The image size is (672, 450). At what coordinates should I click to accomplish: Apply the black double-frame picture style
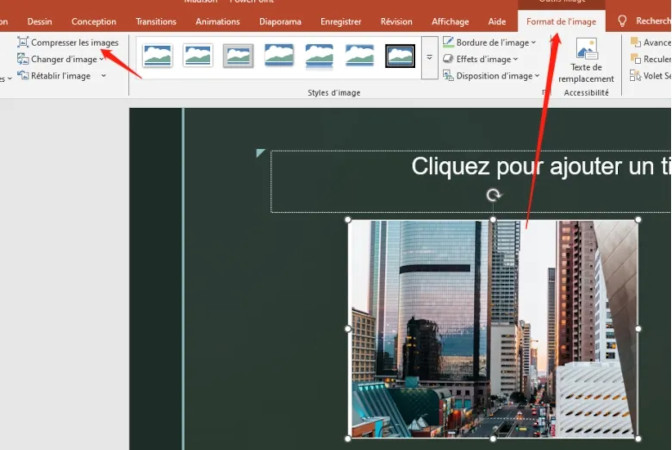click(400, 56)
